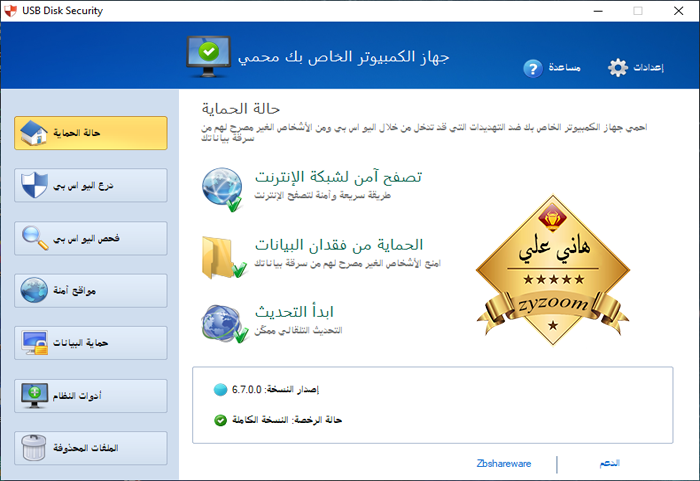The image size is (700, 481).
Task: Click the version text 6.7.0.0
Action: (247, 389)
